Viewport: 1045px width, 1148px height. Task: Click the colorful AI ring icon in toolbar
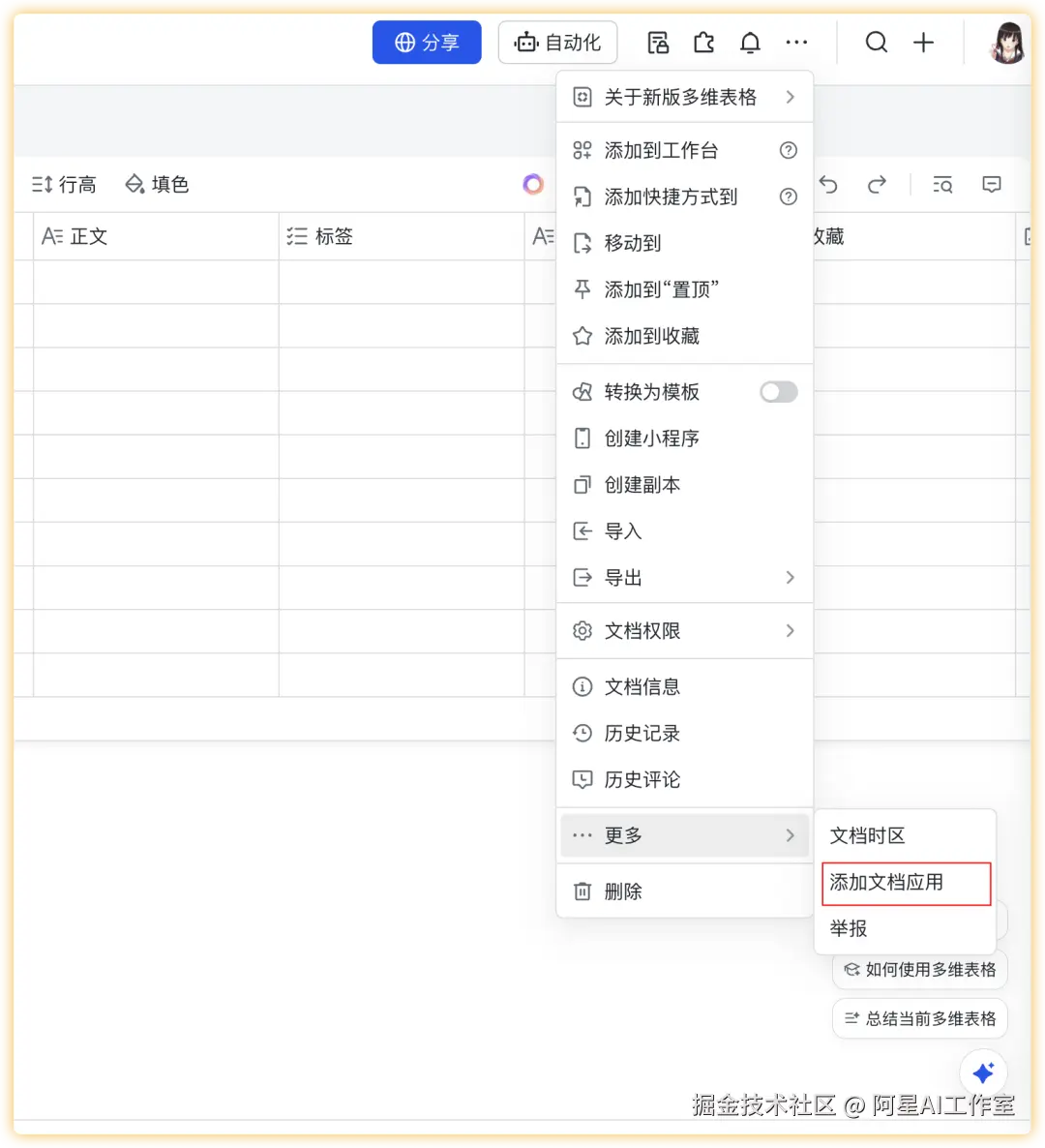pyautogui.click(x=533, y=185)
